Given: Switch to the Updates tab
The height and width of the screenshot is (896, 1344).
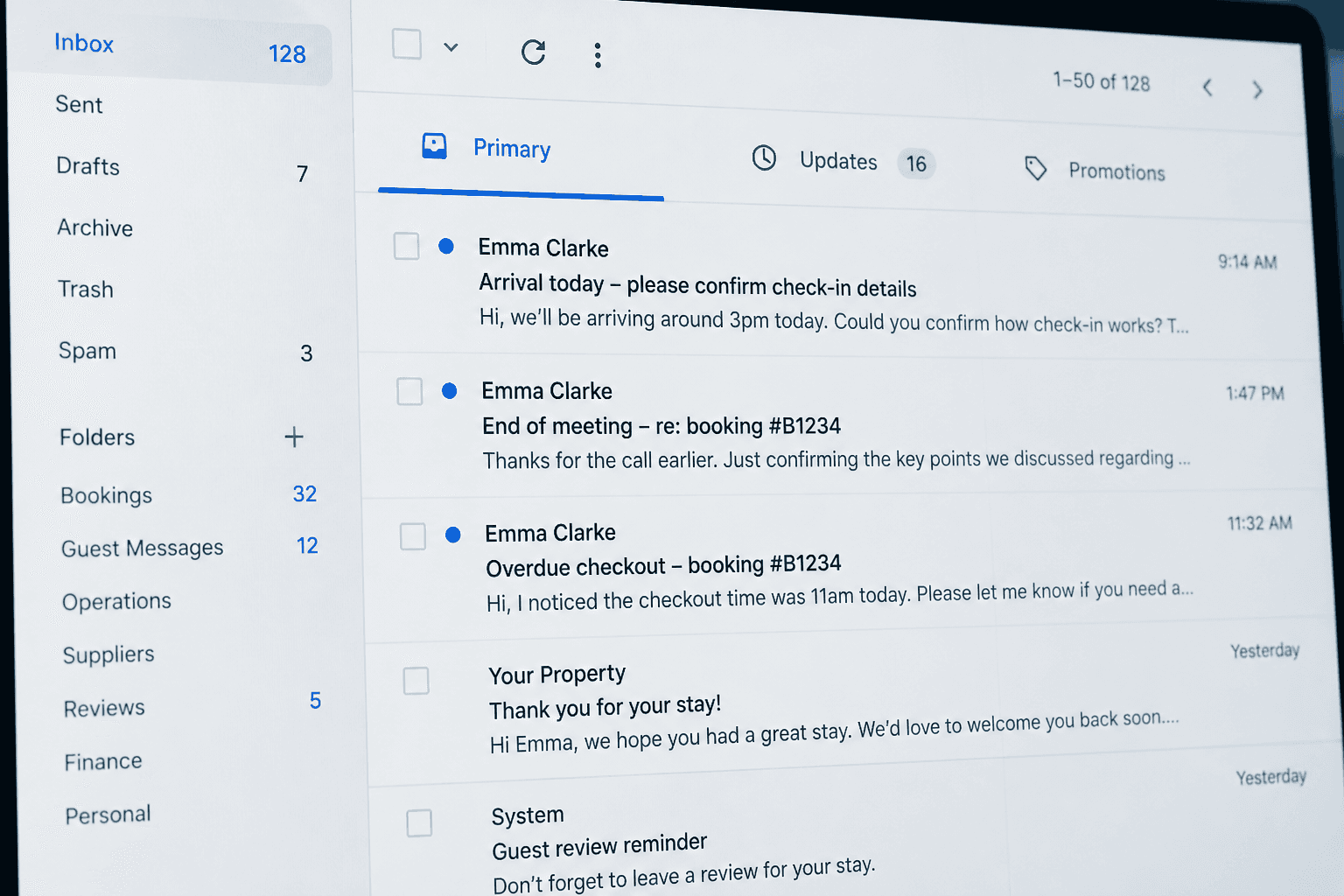Looking at the screenshot, I should pos(843,161).
